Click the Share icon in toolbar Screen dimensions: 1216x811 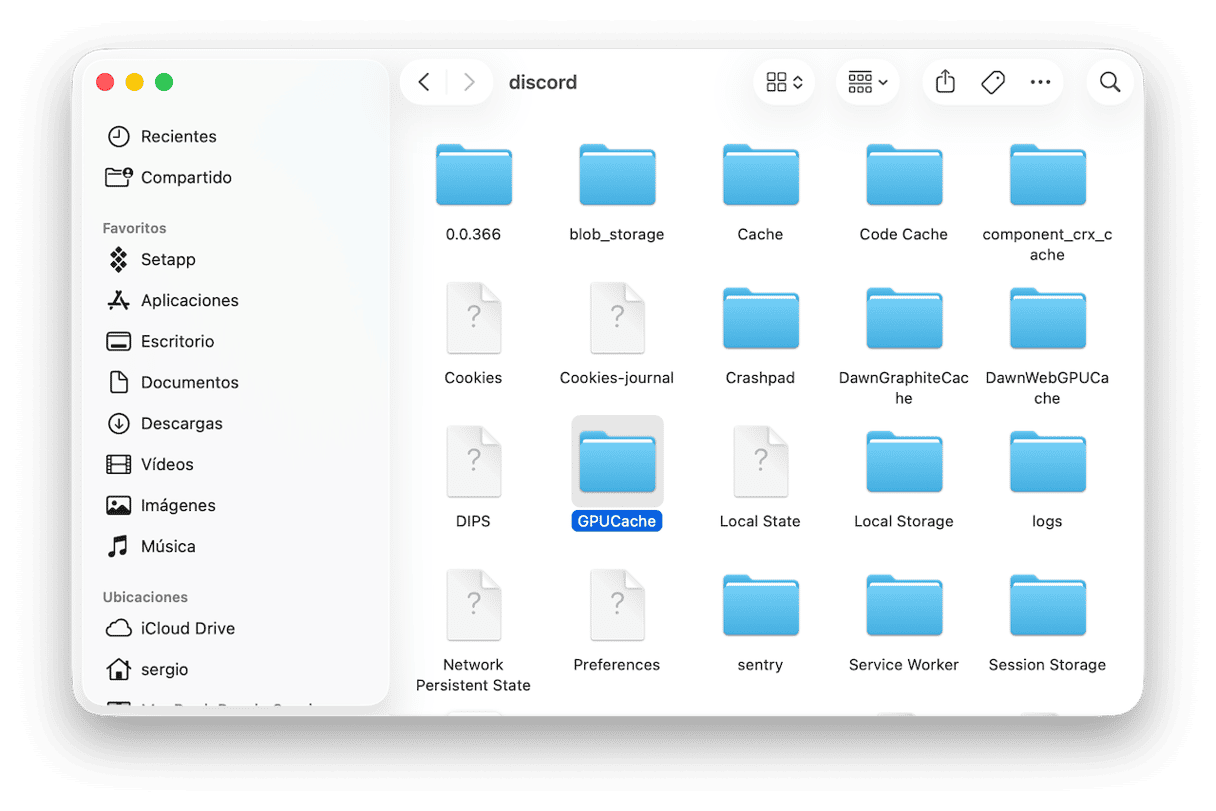(945, 82)
